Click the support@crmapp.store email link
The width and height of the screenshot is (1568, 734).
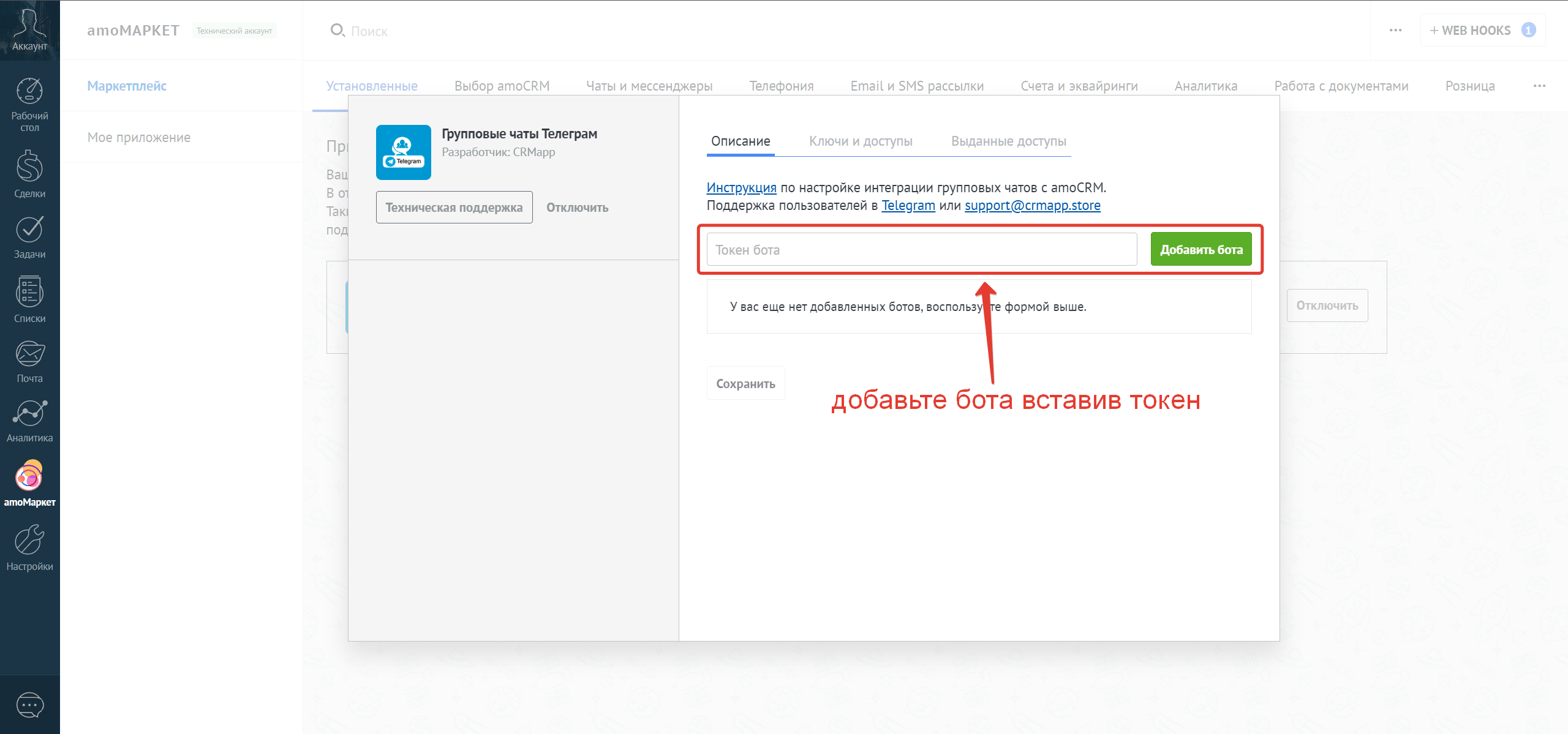tap(1032, 205)
